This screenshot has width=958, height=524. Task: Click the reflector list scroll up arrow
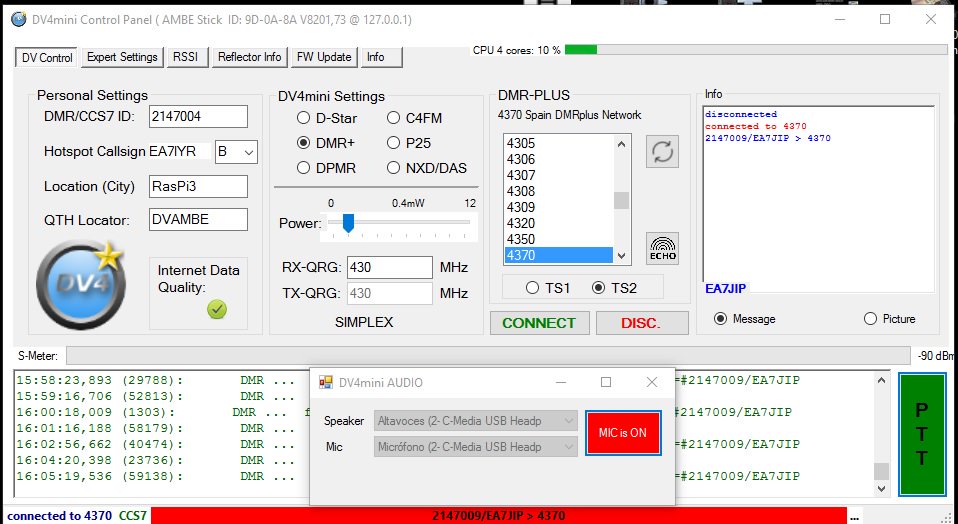click(621, 144)
